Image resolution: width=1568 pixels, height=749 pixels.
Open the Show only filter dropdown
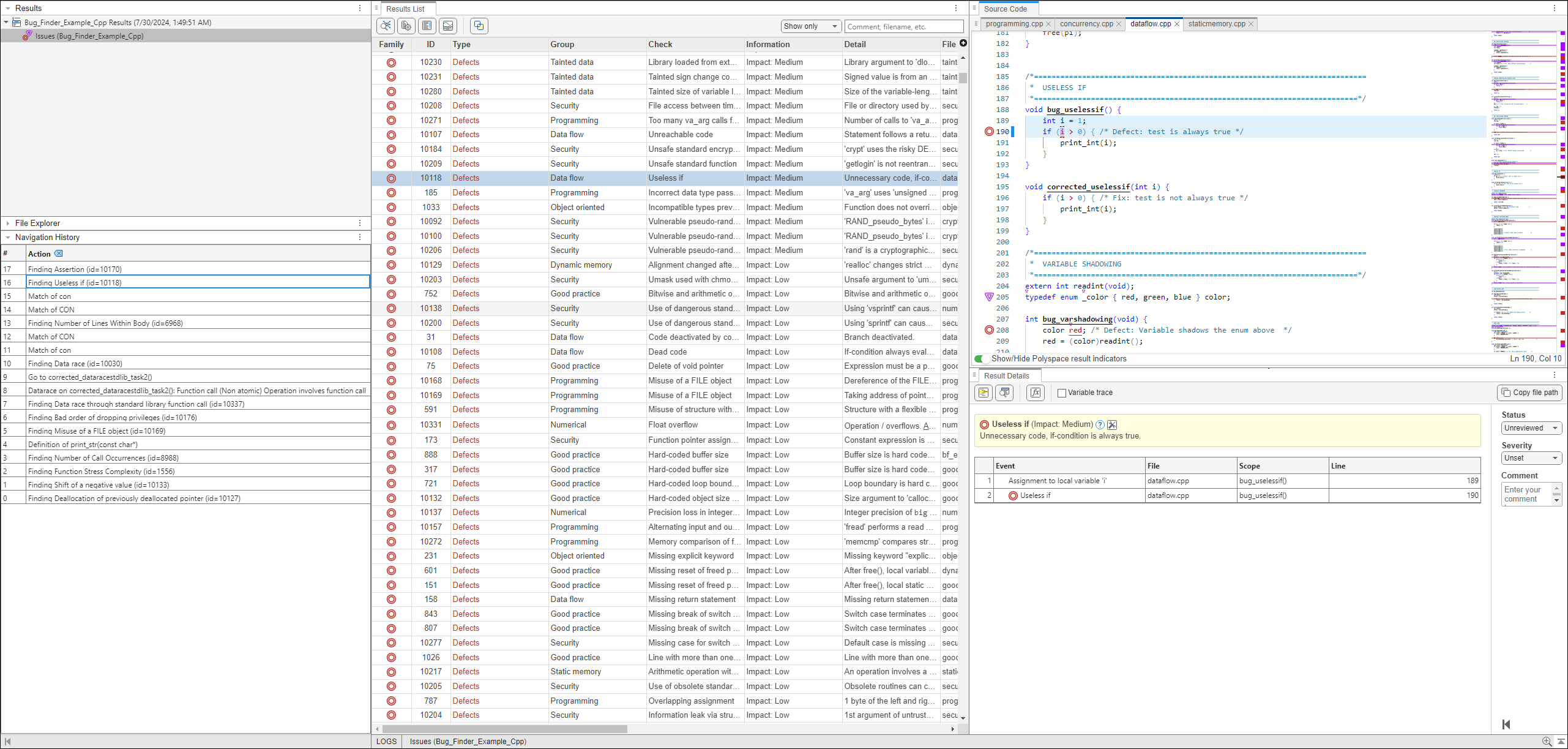tap(811, 26)
